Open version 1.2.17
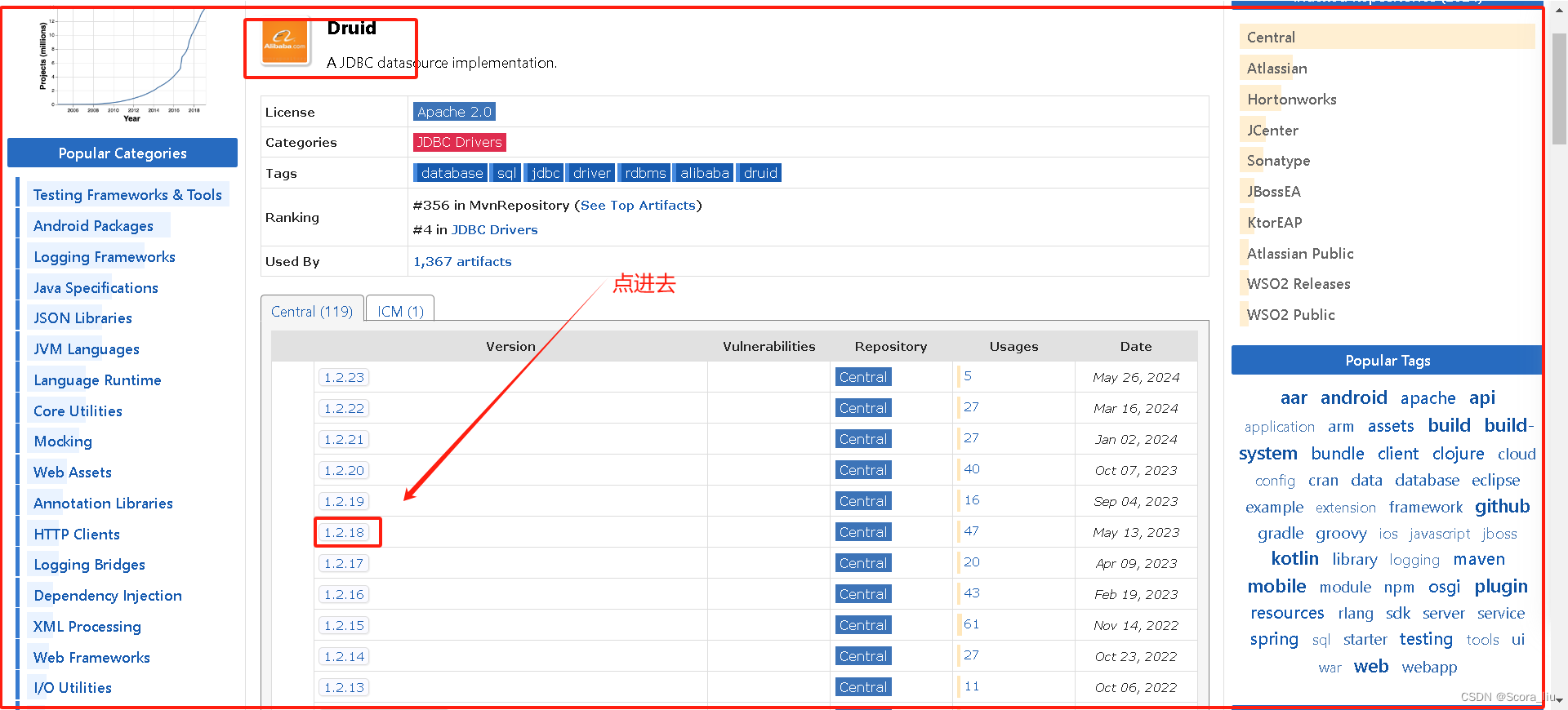 coord(344,563)
